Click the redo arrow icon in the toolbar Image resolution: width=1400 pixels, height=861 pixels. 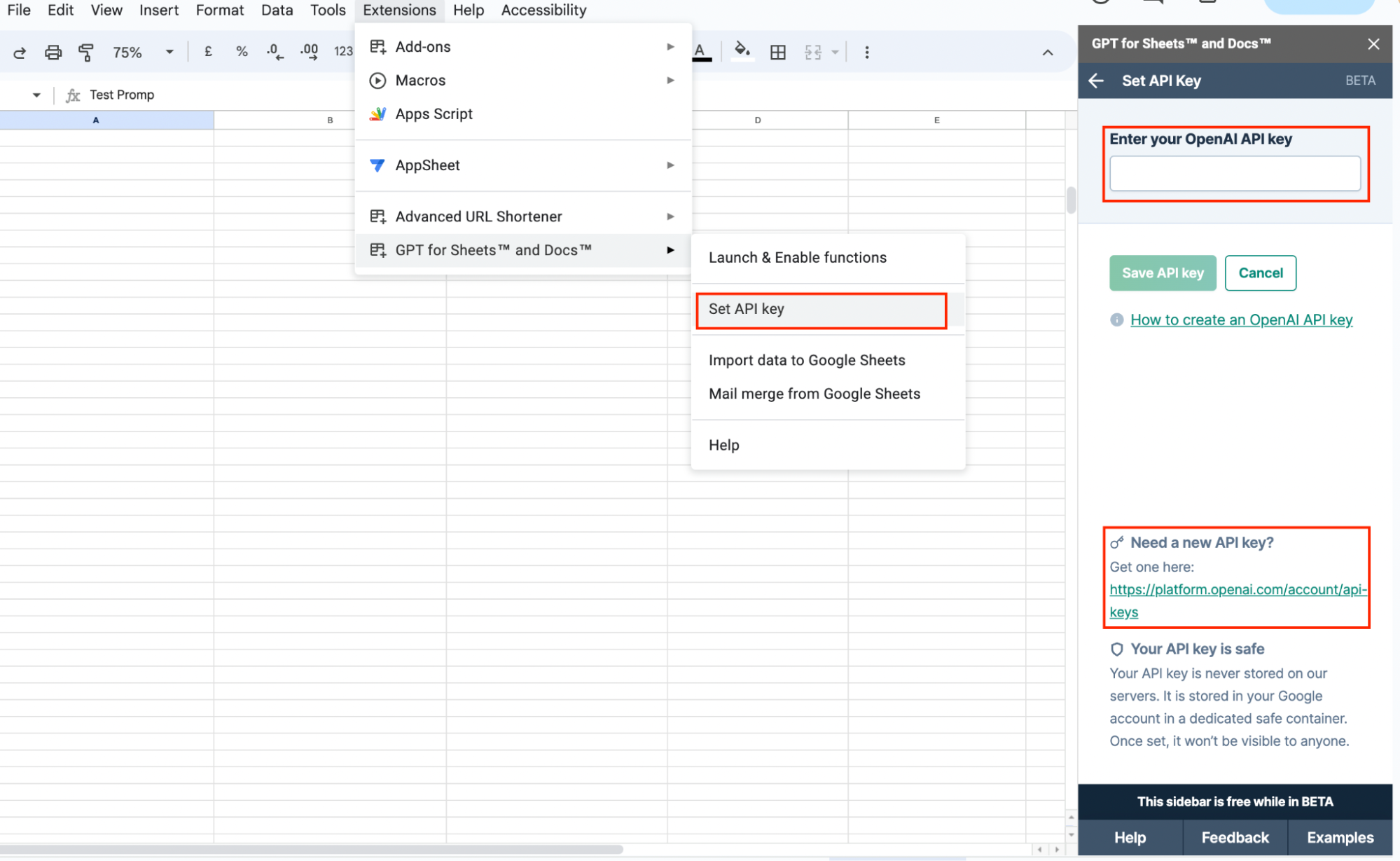coord(20,53)
